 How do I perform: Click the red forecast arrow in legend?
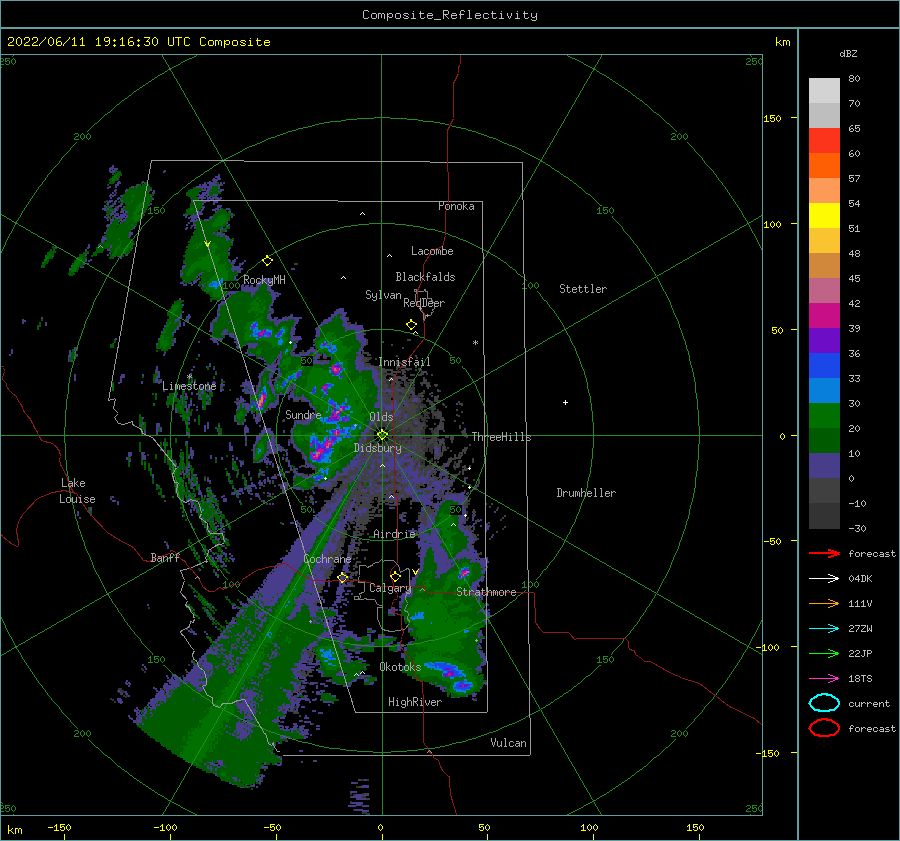[824, 553]
